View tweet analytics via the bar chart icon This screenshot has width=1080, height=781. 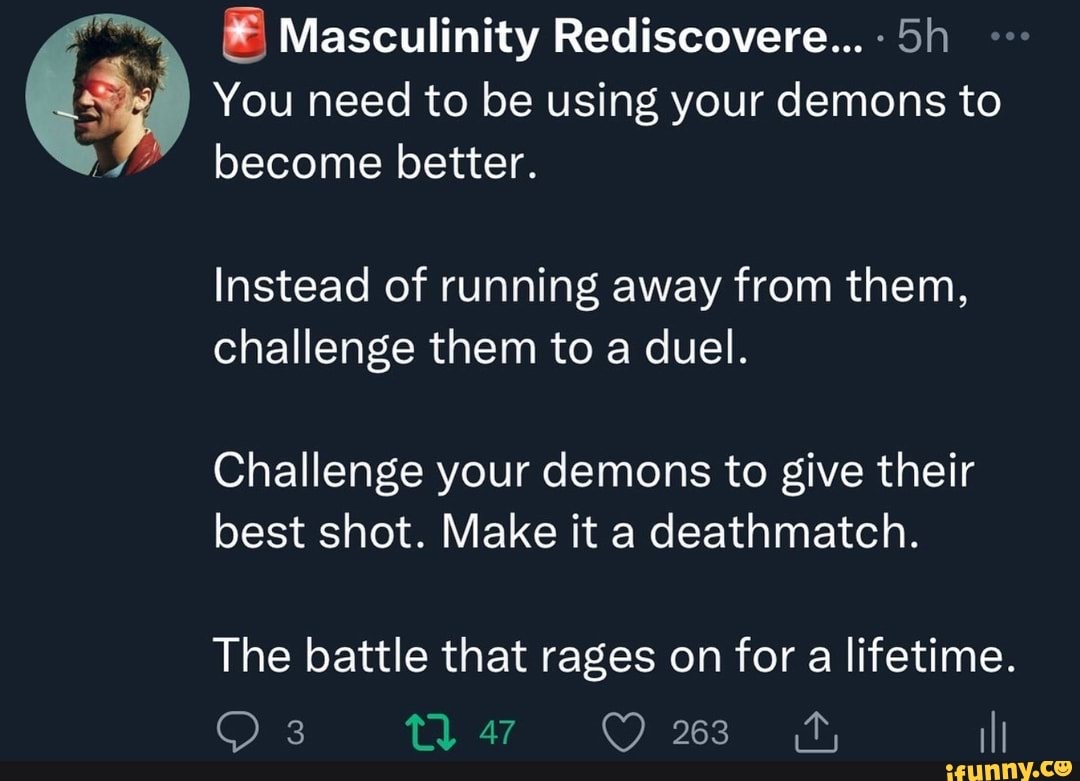pos(994,731)
